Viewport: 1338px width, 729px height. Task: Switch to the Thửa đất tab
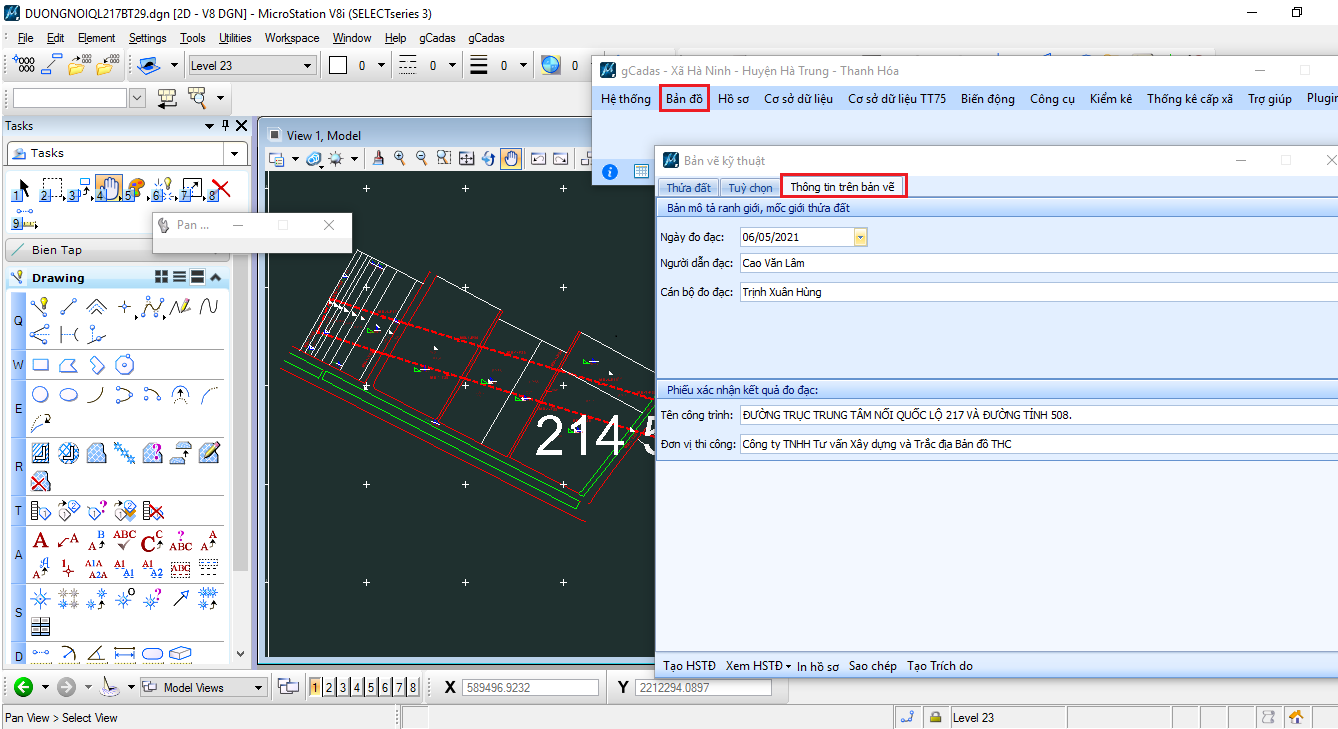[688, 187]
